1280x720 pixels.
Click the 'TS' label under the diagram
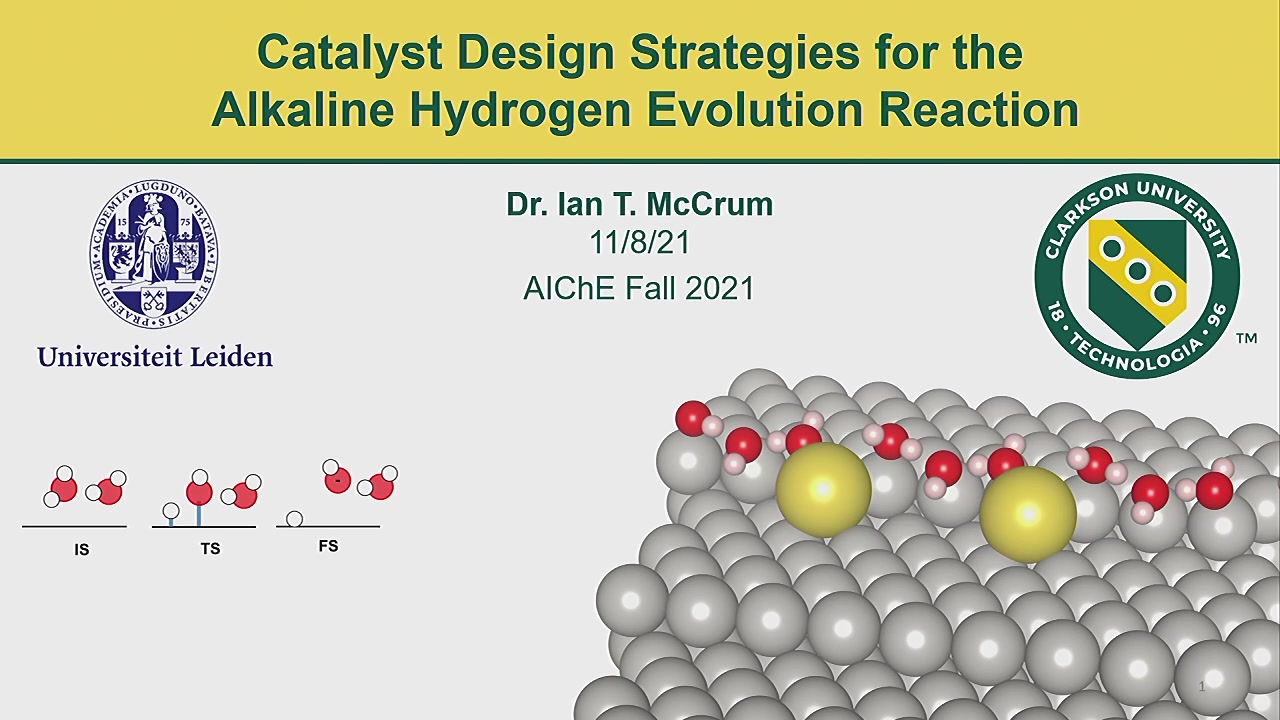pos(210,548)
